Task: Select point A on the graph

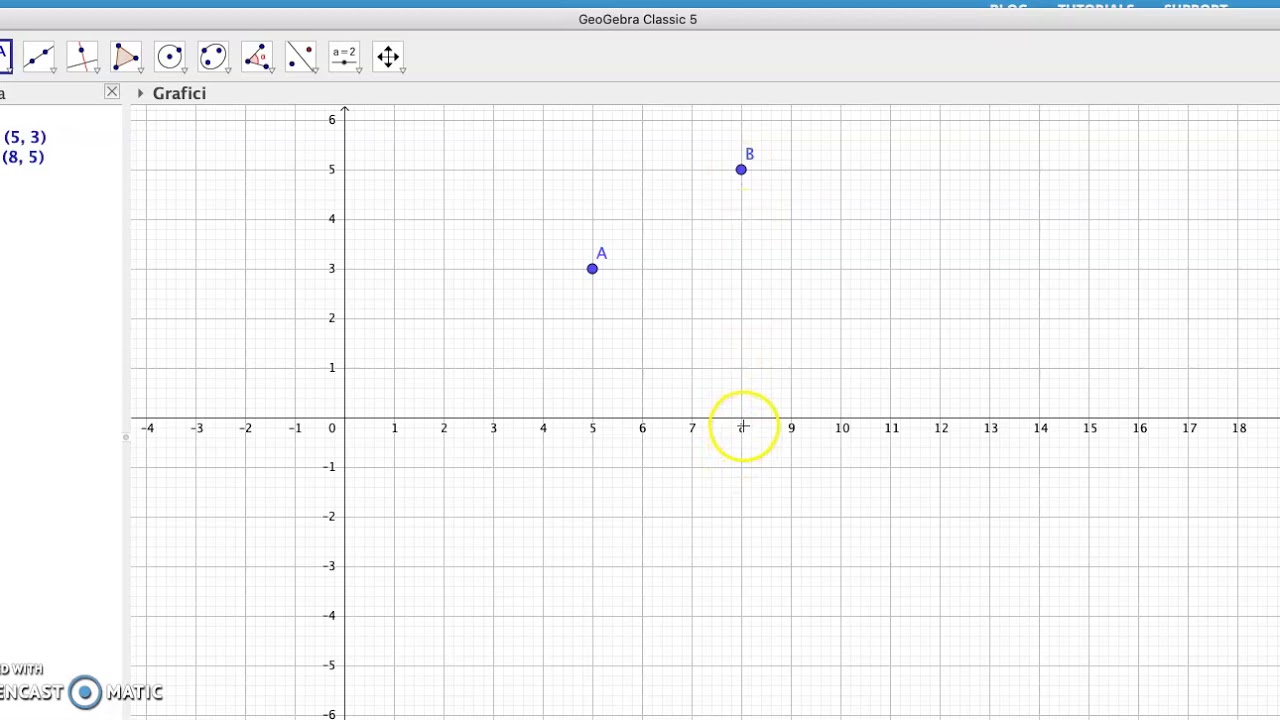Action: [x=592, y=268]
